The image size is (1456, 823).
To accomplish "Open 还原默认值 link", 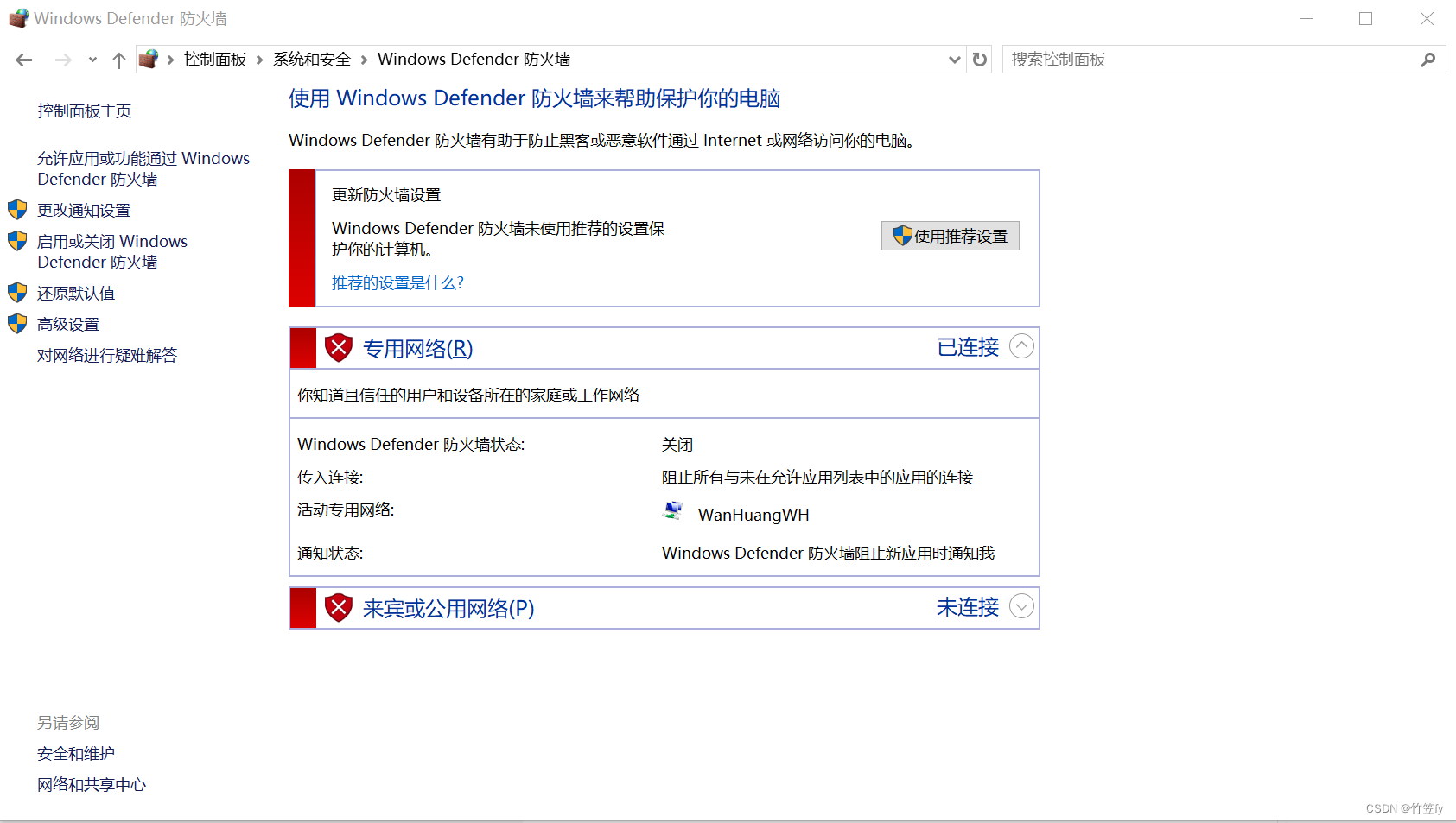I will coord(76,294).
